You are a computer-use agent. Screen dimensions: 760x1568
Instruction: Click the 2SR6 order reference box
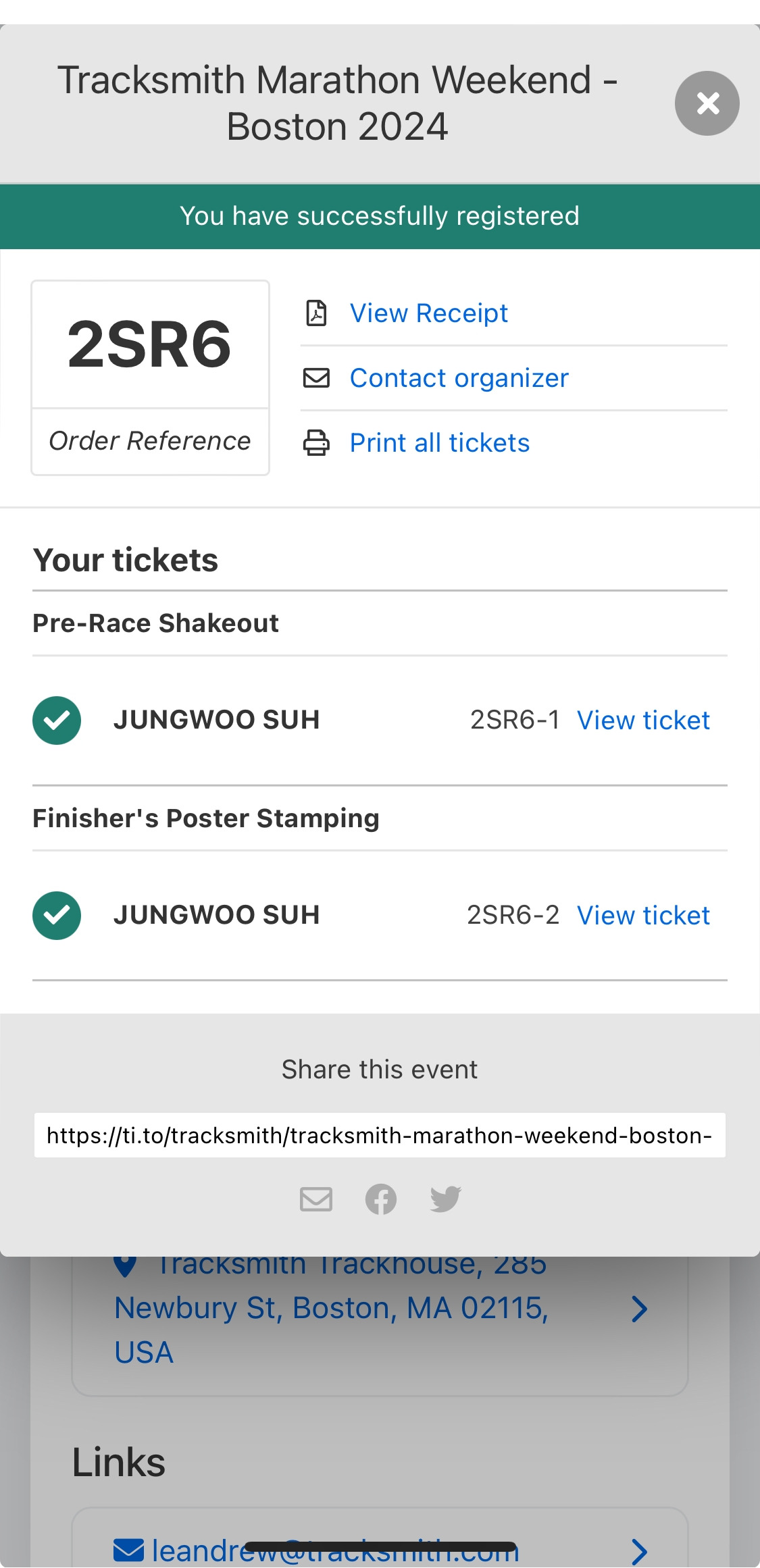(x=150, y=377)
